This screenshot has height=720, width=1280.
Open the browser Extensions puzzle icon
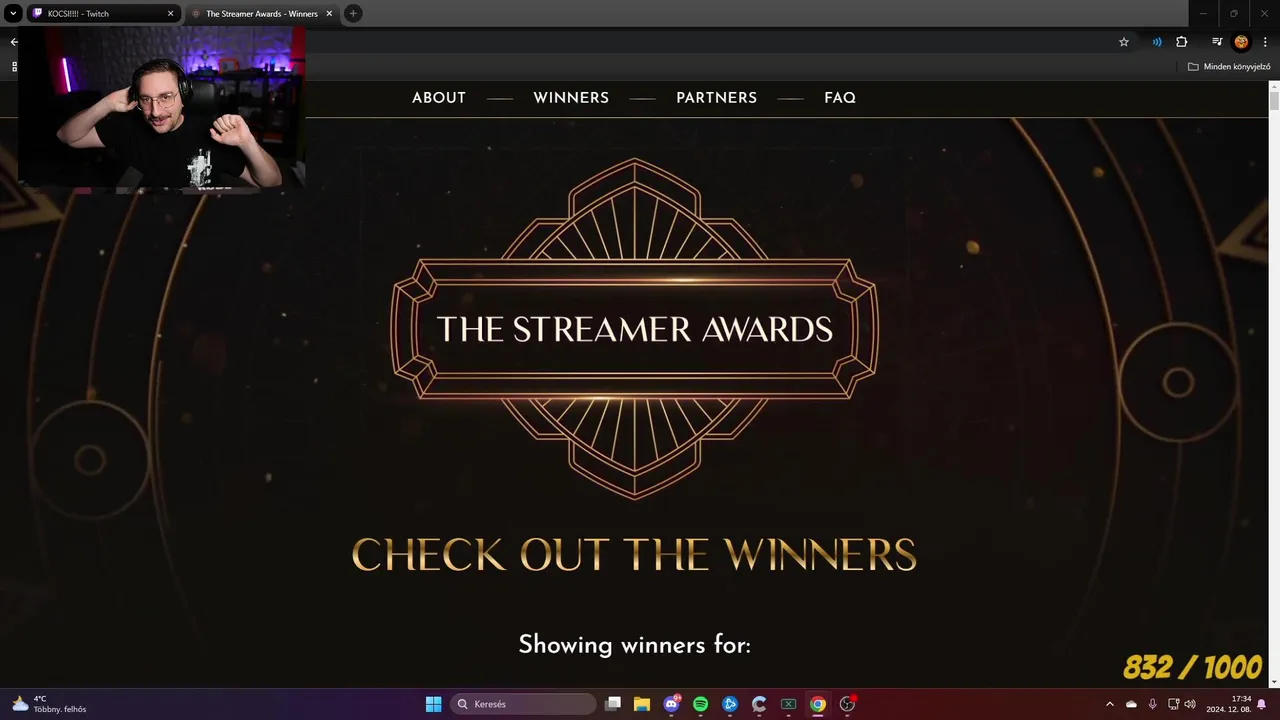1182,42
